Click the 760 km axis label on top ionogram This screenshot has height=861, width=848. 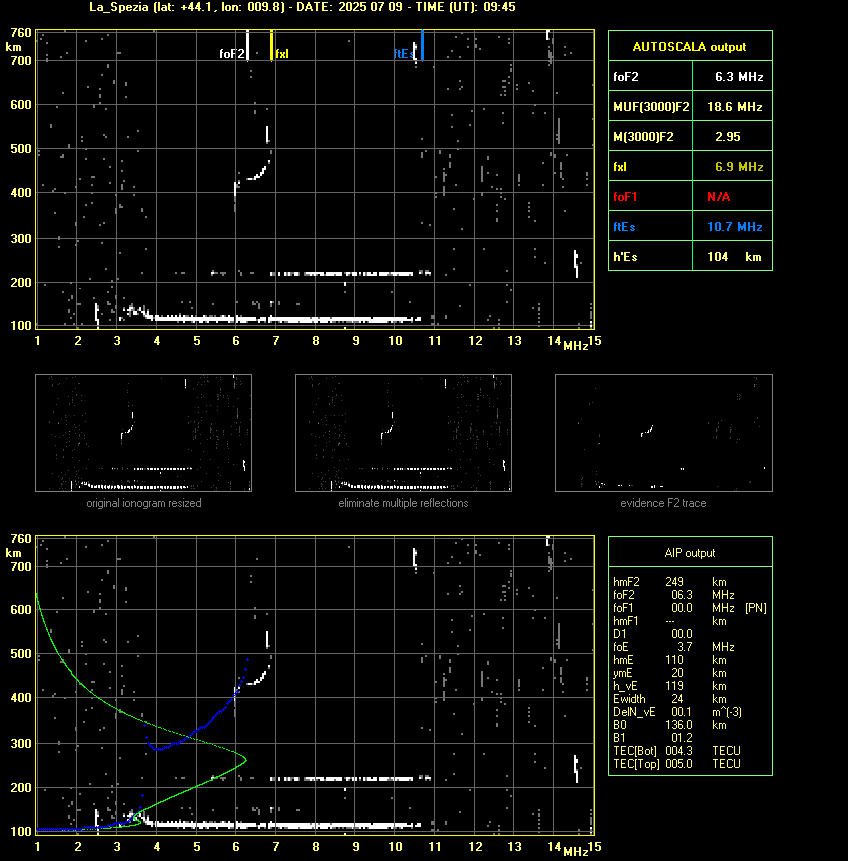pyautogui.click(x=20, y=33)
